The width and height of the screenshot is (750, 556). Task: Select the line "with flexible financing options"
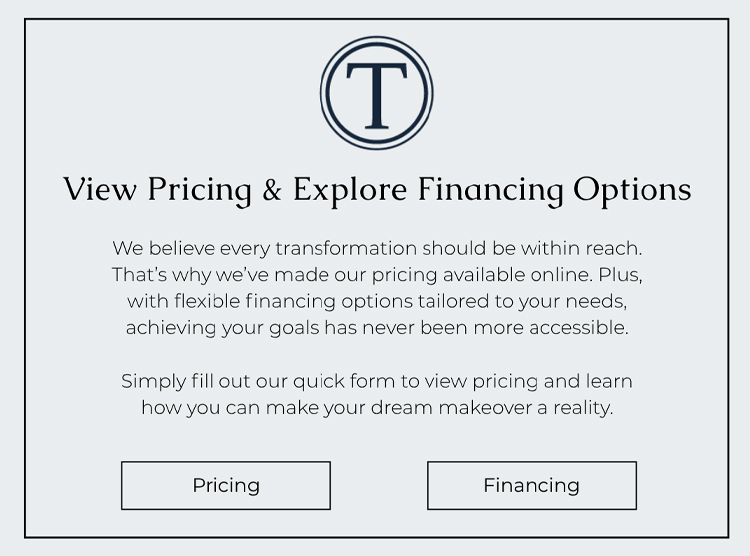click(x=377, y=301)
